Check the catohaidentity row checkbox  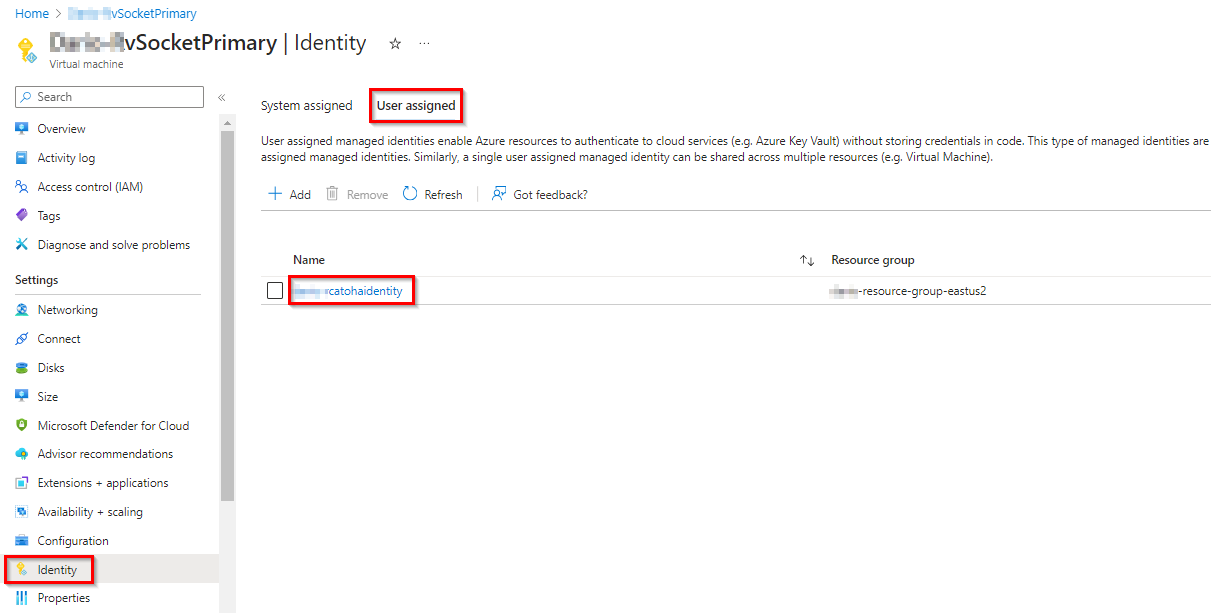275,291
